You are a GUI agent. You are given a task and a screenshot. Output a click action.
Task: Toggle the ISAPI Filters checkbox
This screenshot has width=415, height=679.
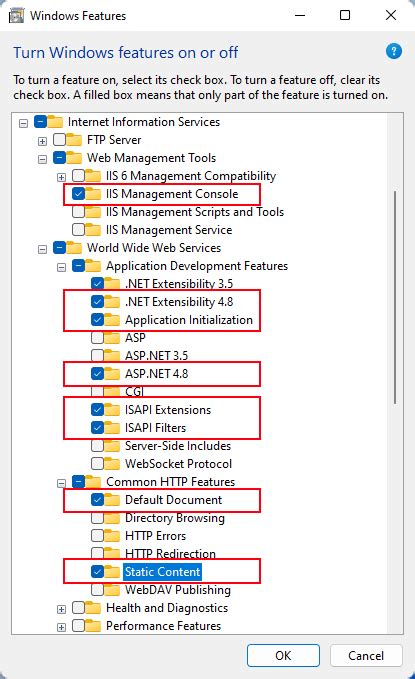point(97,428)
